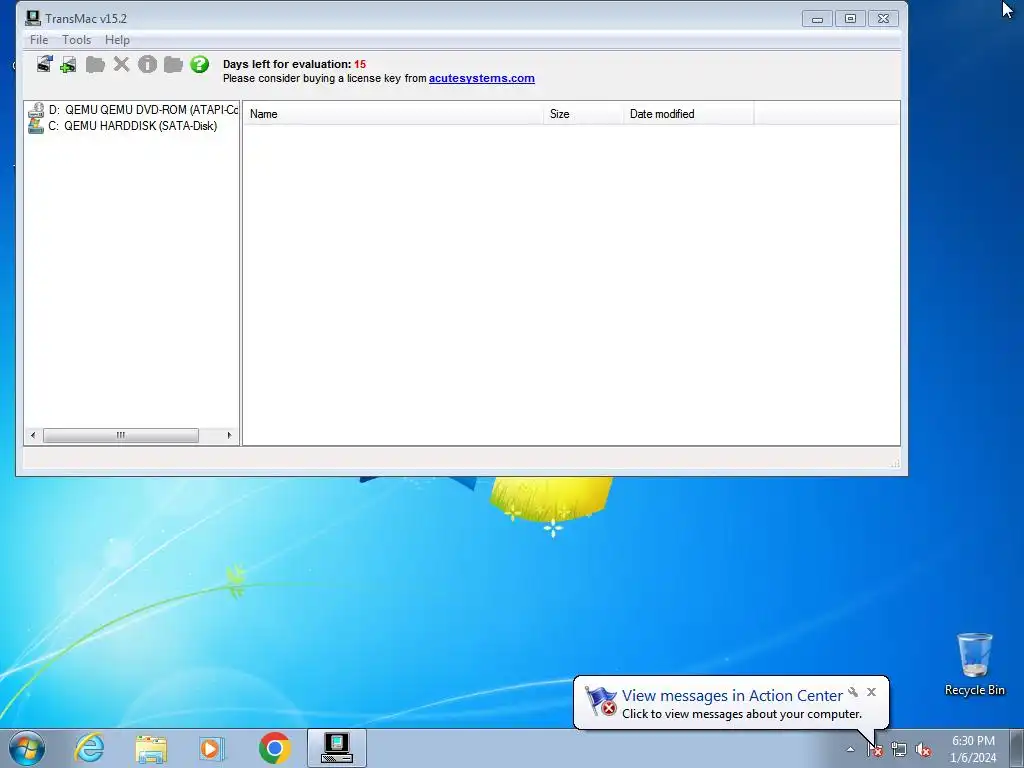This screenshot has width=1024, height=768.
Task: Close the Action Center notification balloon
Action: point(871,692)
